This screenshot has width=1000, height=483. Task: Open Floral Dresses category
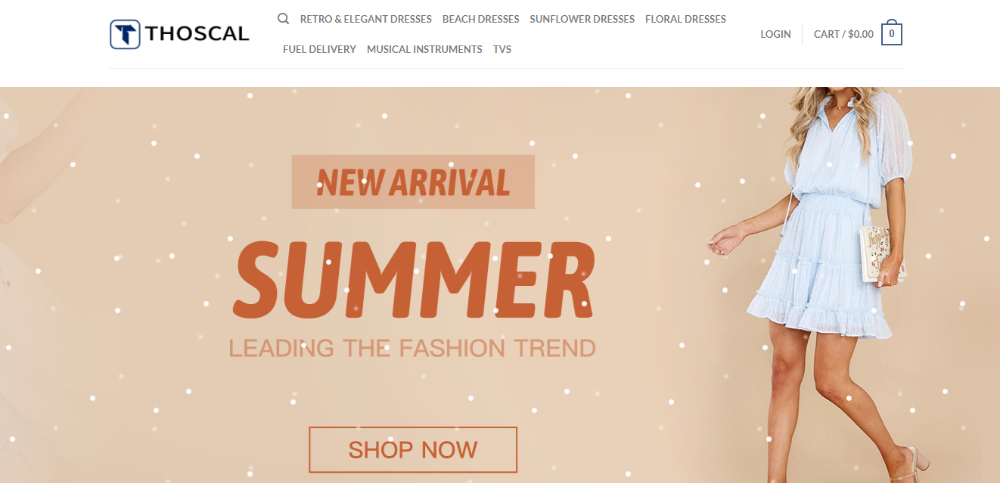685,19
